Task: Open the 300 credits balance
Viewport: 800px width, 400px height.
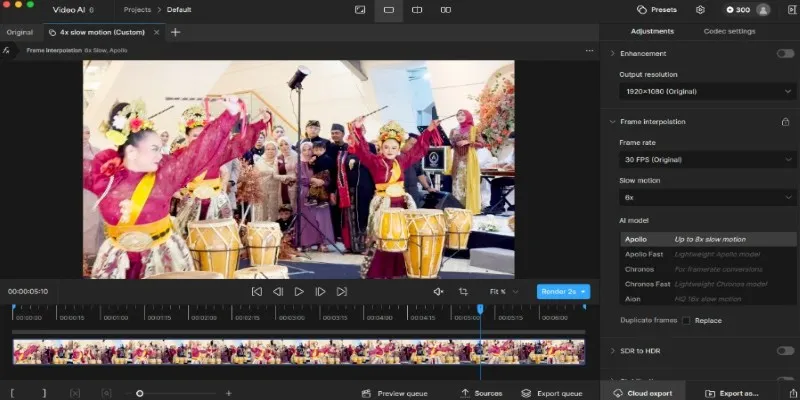Action: click(x=738, y=10)
